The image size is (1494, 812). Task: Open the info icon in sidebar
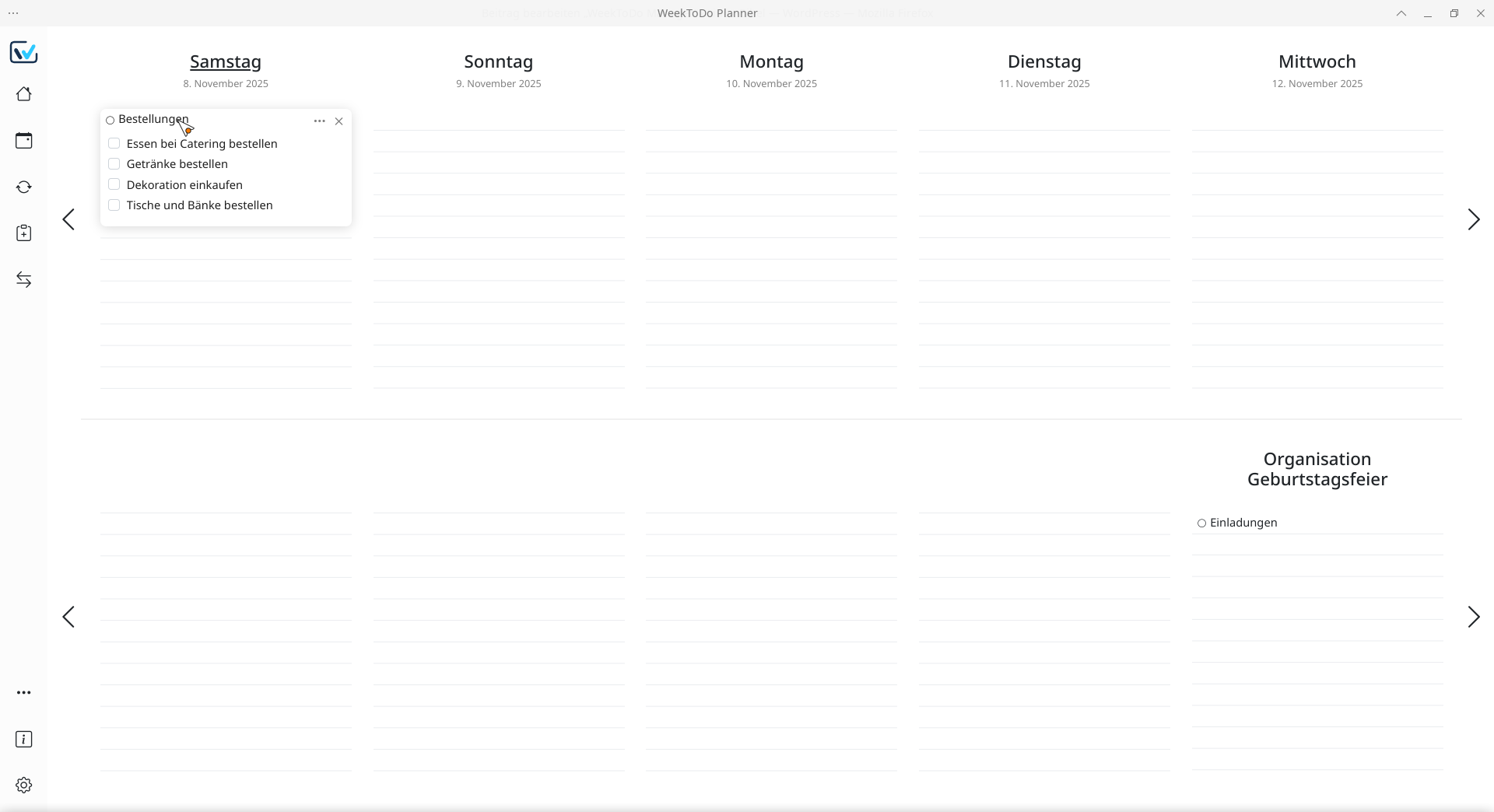click(24, 739)
